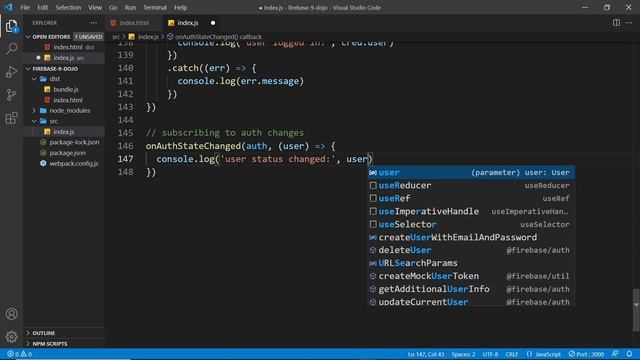Open the Accounts menu icon

(11, 313)
